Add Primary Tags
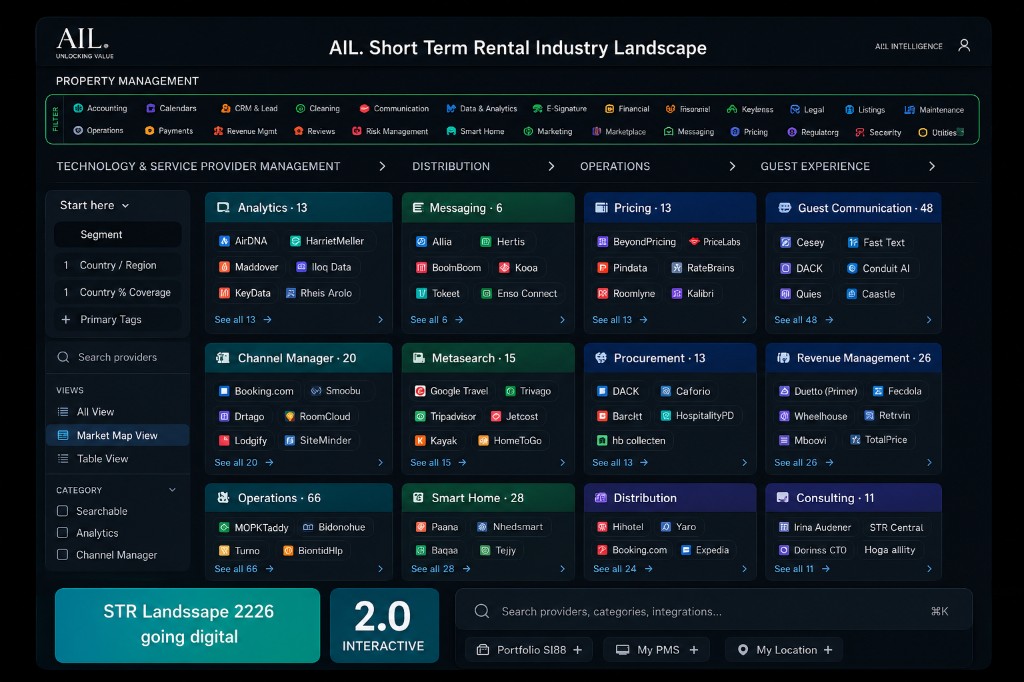 coord(118,319)
